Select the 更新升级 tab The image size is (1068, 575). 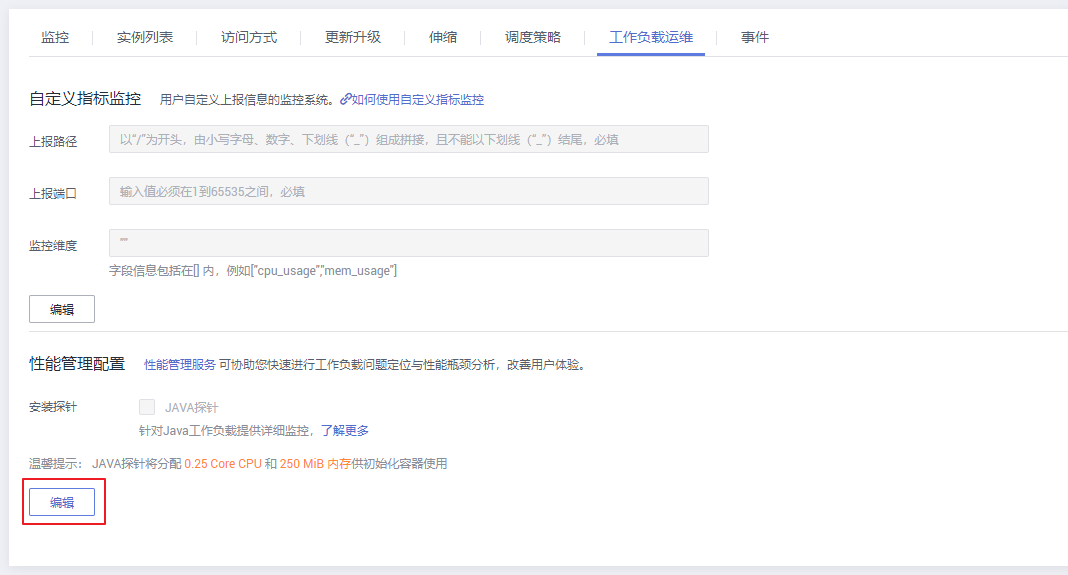(x=353, y=37)
